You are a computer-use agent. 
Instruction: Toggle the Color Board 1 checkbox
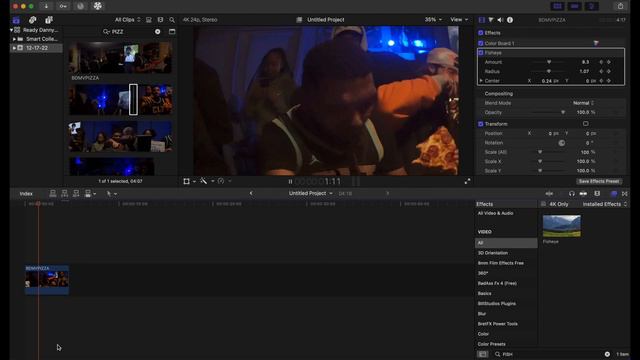480,43
